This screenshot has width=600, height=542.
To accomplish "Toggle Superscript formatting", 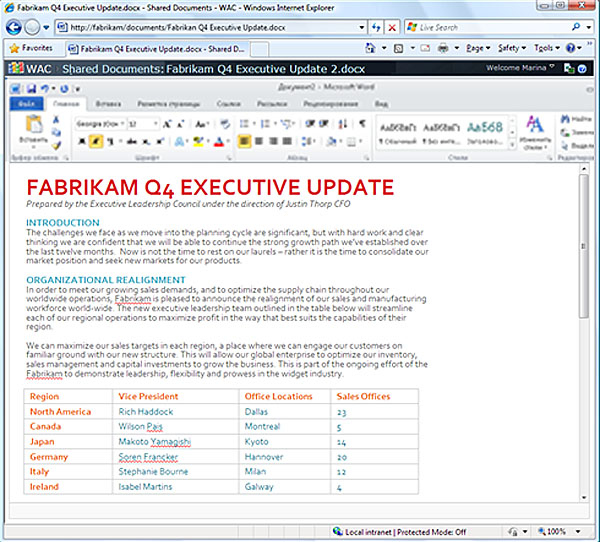I will coord(160,142).
